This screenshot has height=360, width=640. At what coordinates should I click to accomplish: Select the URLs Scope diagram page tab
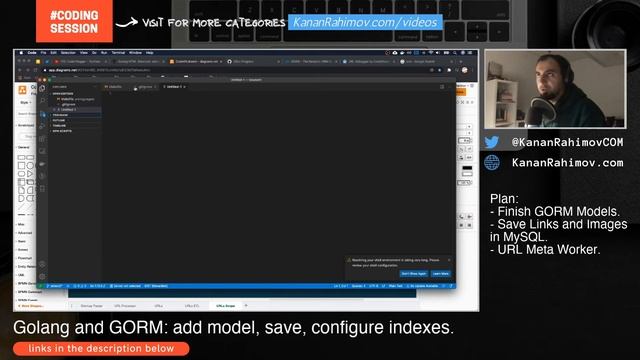226,306
